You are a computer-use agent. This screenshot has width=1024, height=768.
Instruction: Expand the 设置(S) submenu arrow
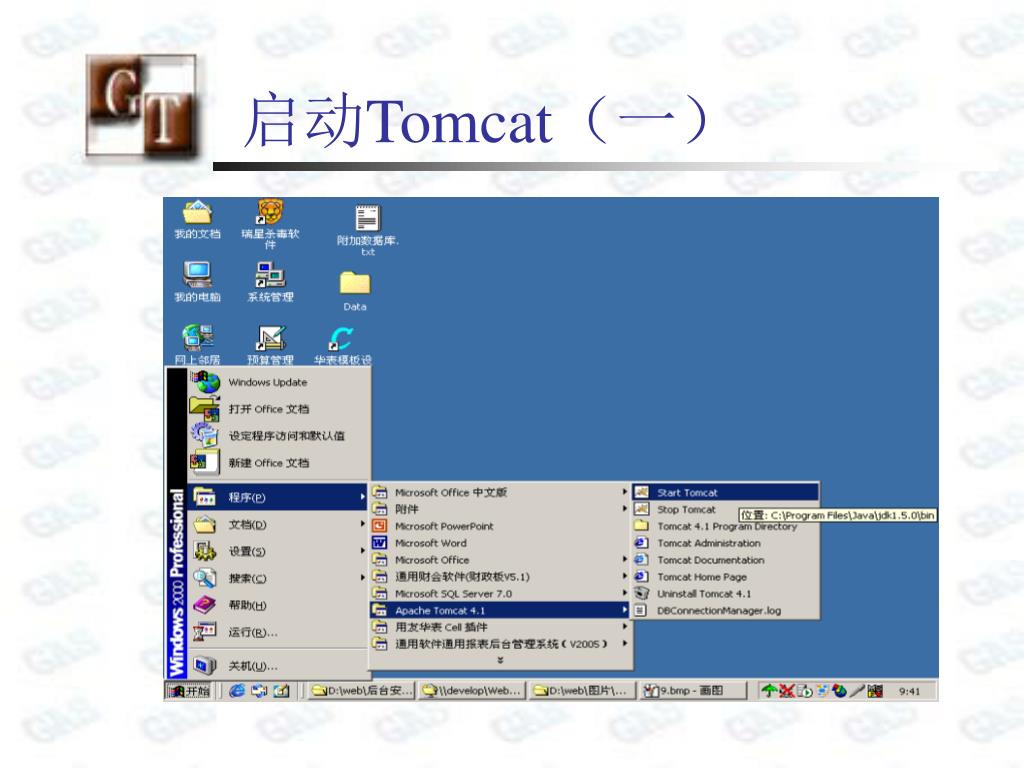[362, 551]
